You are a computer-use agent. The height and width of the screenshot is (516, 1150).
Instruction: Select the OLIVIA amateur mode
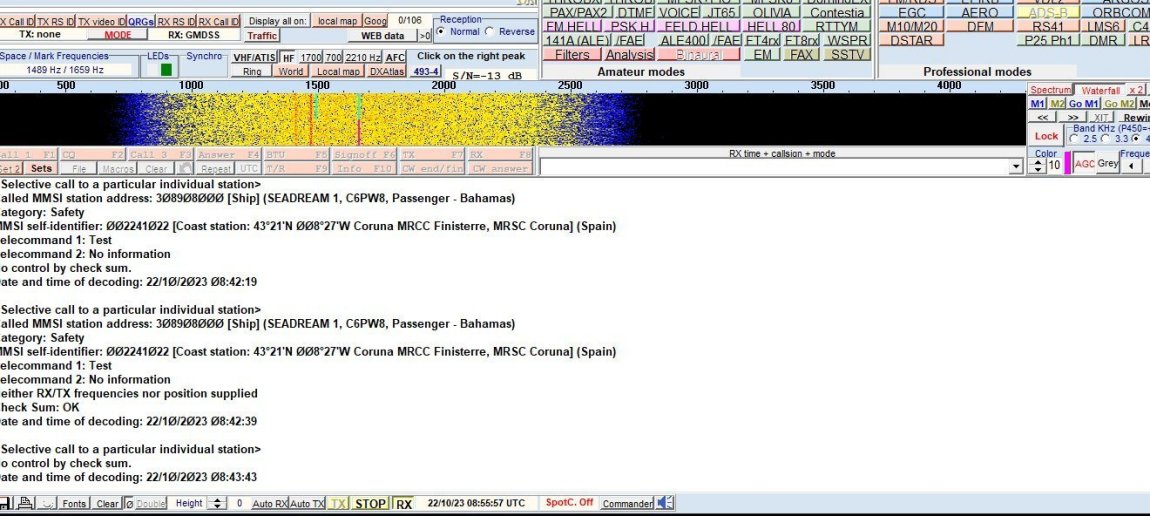772,12
